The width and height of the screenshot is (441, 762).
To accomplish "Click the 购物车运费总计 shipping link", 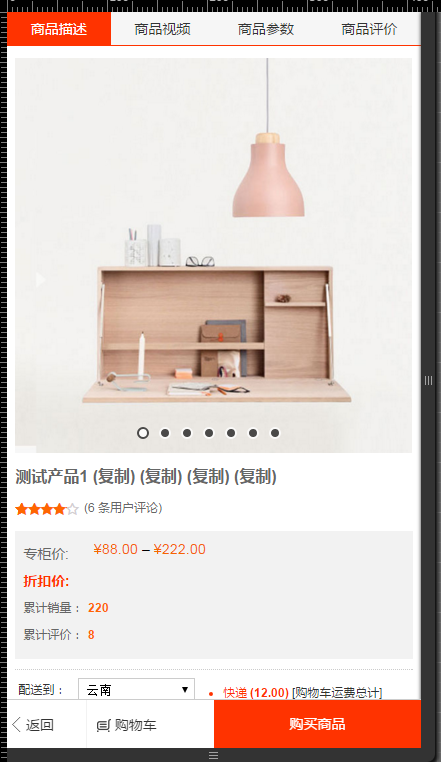I will click(x=337, y=693).
